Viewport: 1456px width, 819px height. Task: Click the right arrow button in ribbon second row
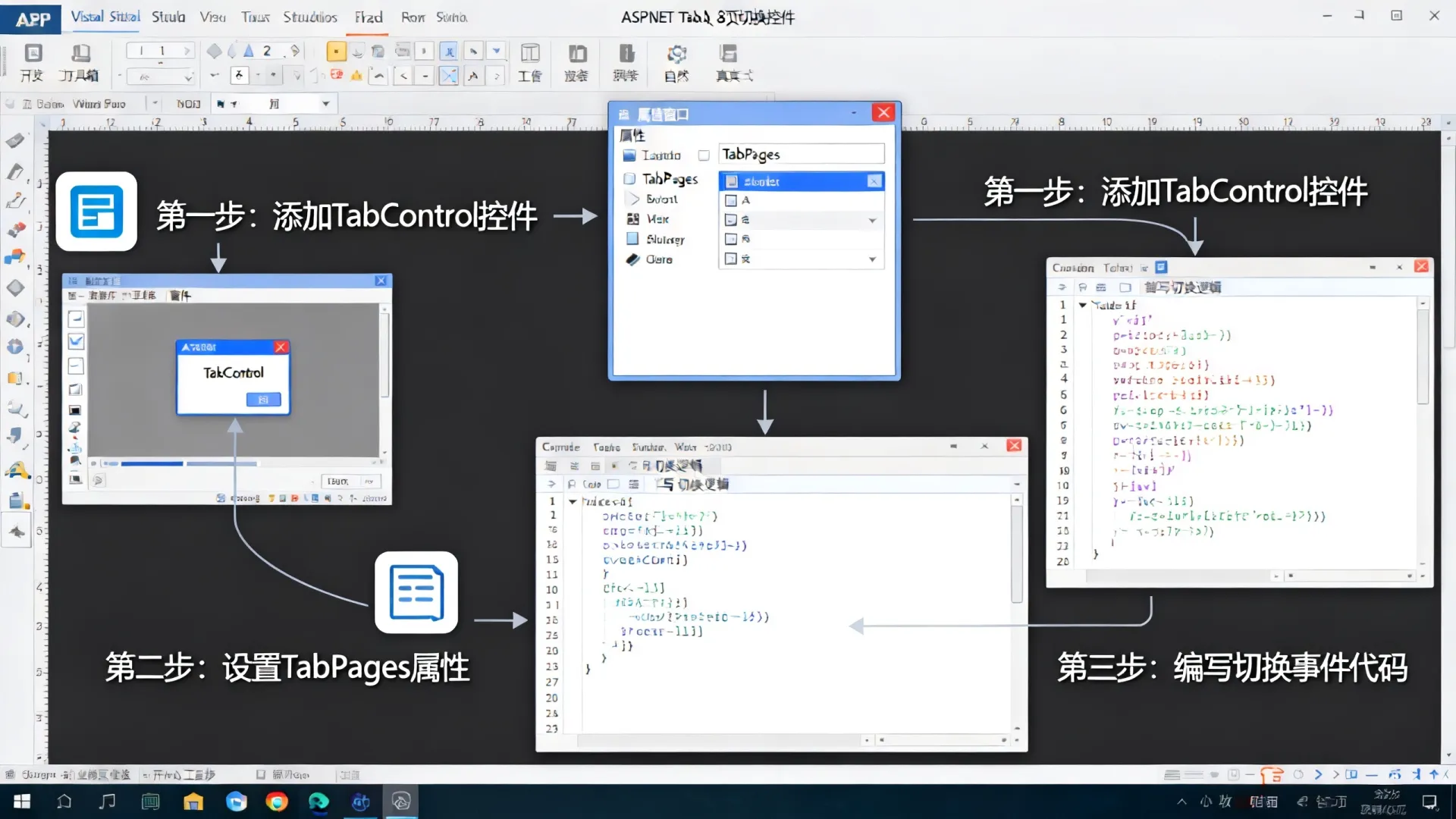[496, 76]
